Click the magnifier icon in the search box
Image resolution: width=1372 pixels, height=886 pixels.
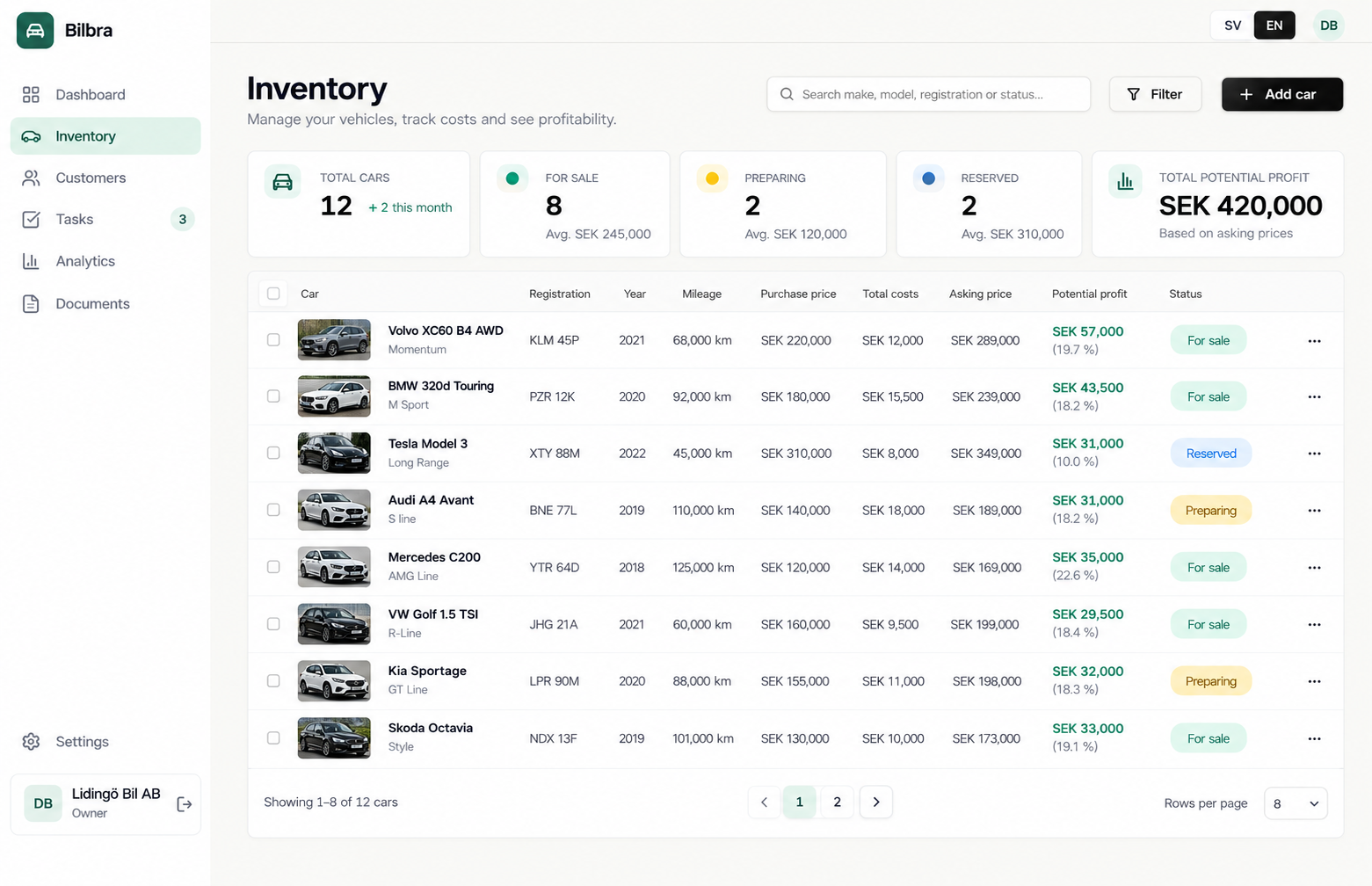pyautogui.click(x=787, y=94)
